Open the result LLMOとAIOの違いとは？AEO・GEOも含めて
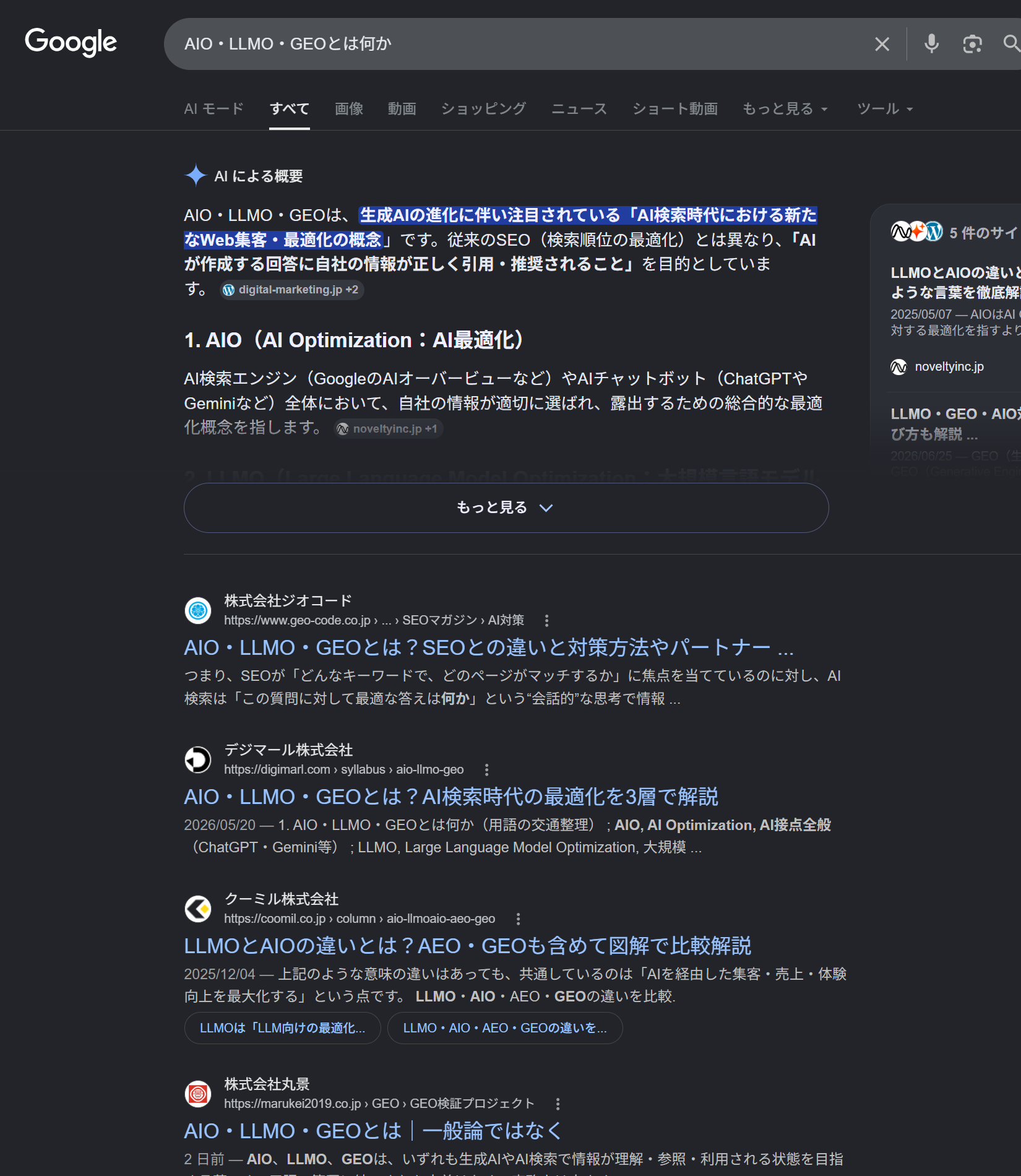Image resolution: width=1021 pixels, height=1176 pixels. click(468, 946)
